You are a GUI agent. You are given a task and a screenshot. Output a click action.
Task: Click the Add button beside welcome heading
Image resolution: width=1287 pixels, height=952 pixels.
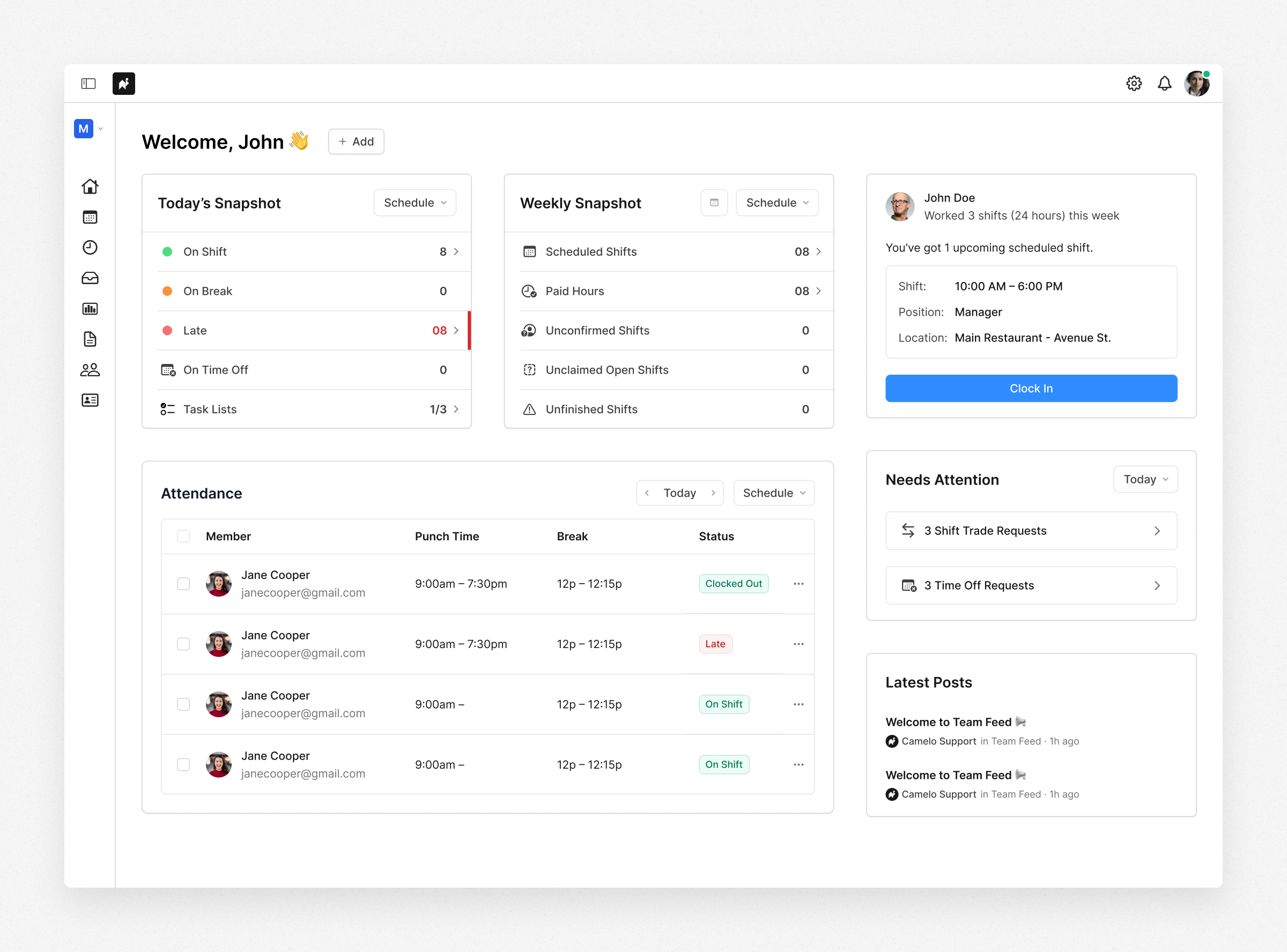[x=356, y=141]
